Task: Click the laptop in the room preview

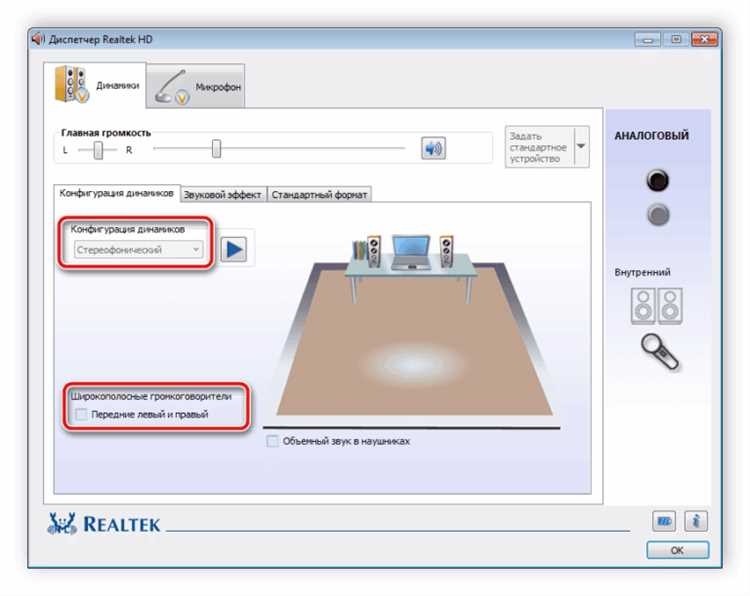Action: point(410,252)
